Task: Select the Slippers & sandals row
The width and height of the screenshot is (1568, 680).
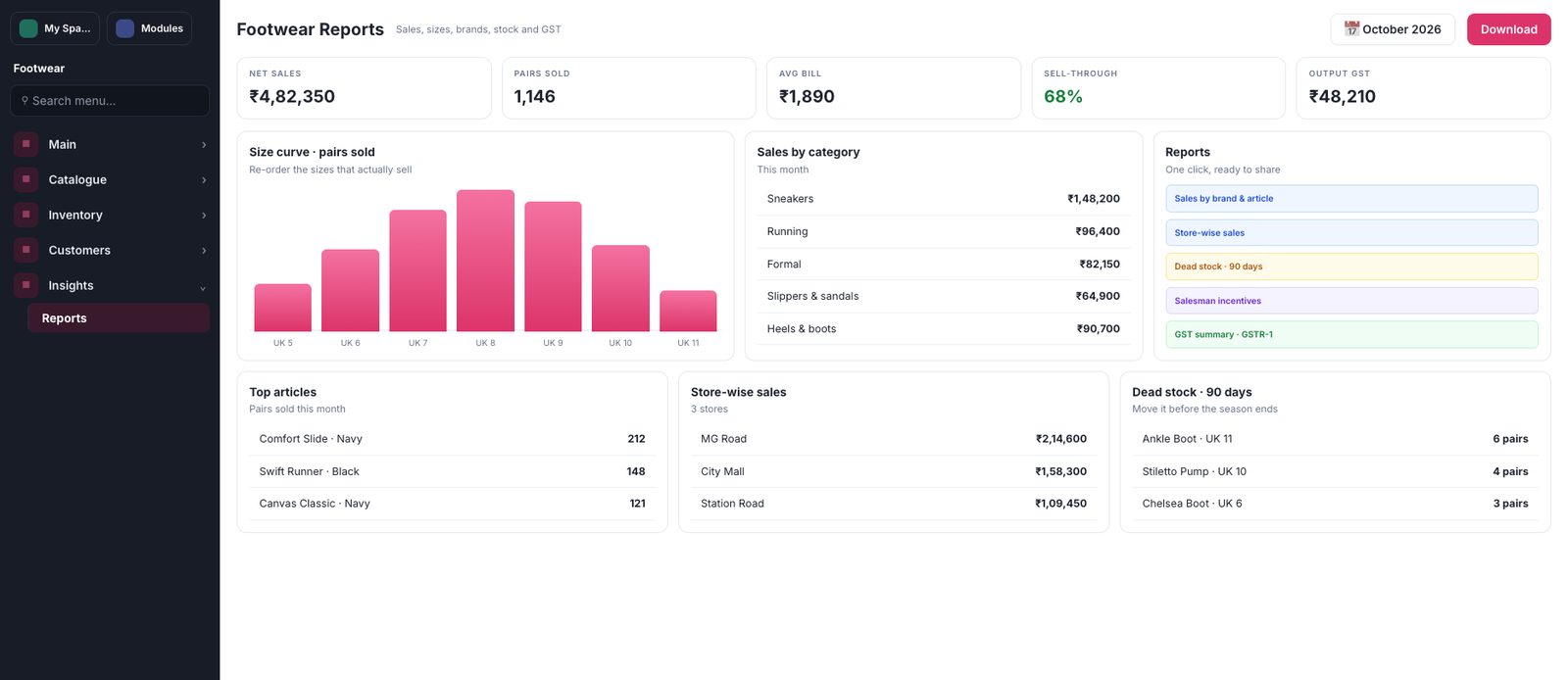Action: (x=944, y=296)
